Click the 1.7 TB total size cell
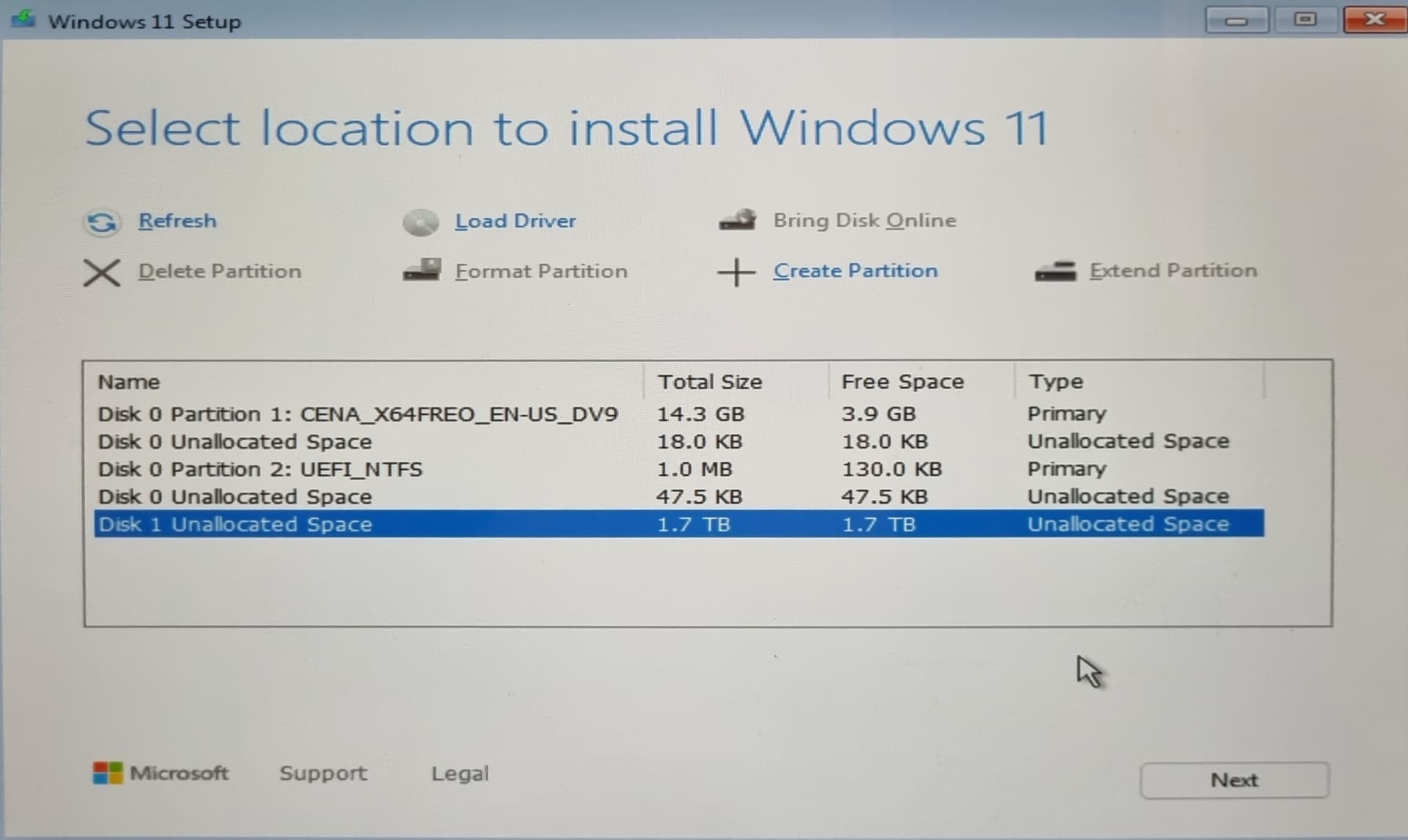This screenshot has width=1408, height=840. [693, 525]
